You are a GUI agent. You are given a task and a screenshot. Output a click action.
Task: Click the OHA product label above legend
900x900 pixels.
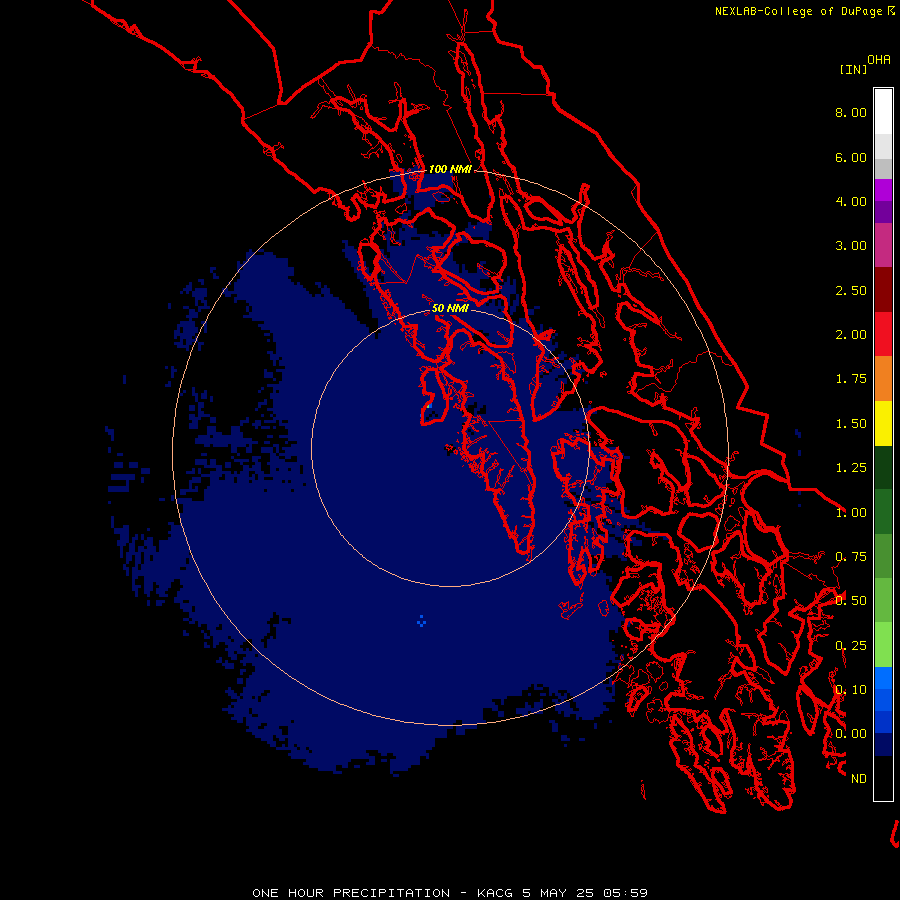tap(879, 60)
